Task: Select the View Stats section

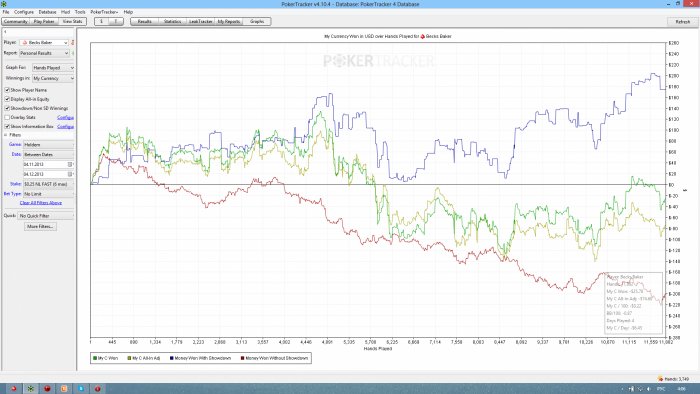Action: (72, 21)
